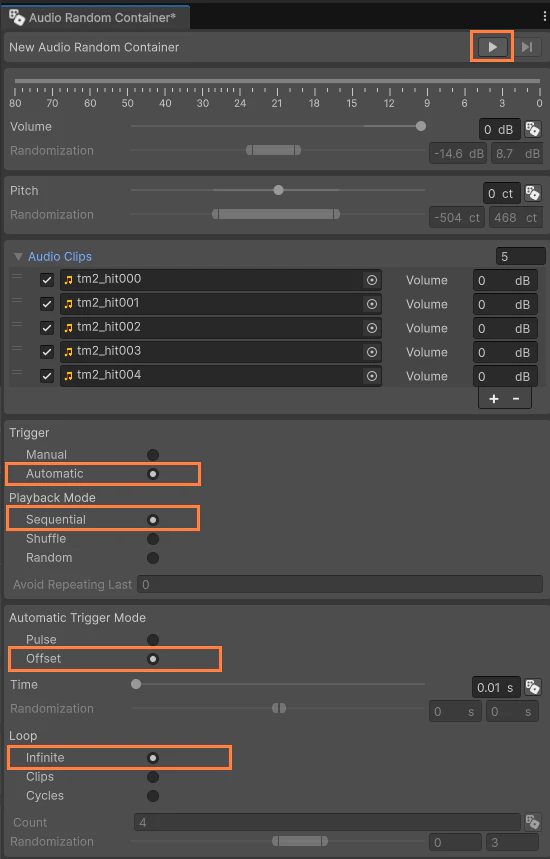
Task: Click the Audio Clips header label
Action: tap(60, 256)
